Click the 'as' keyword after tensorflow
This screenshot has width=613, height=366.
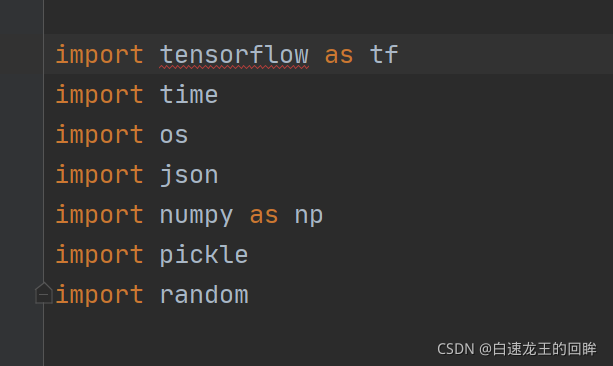[339, 56]
